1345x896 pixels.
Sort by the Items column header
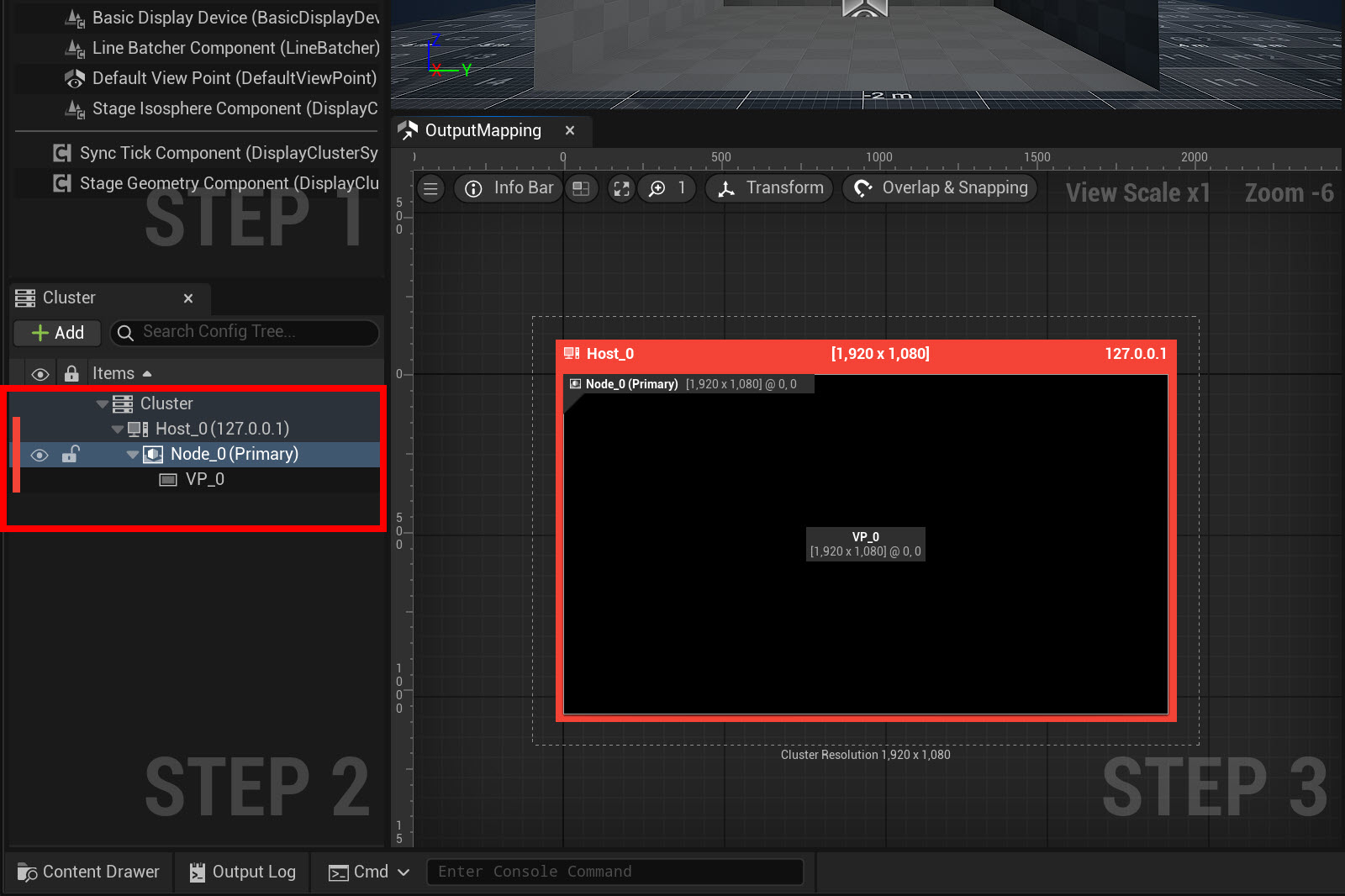tap(122, 373)
